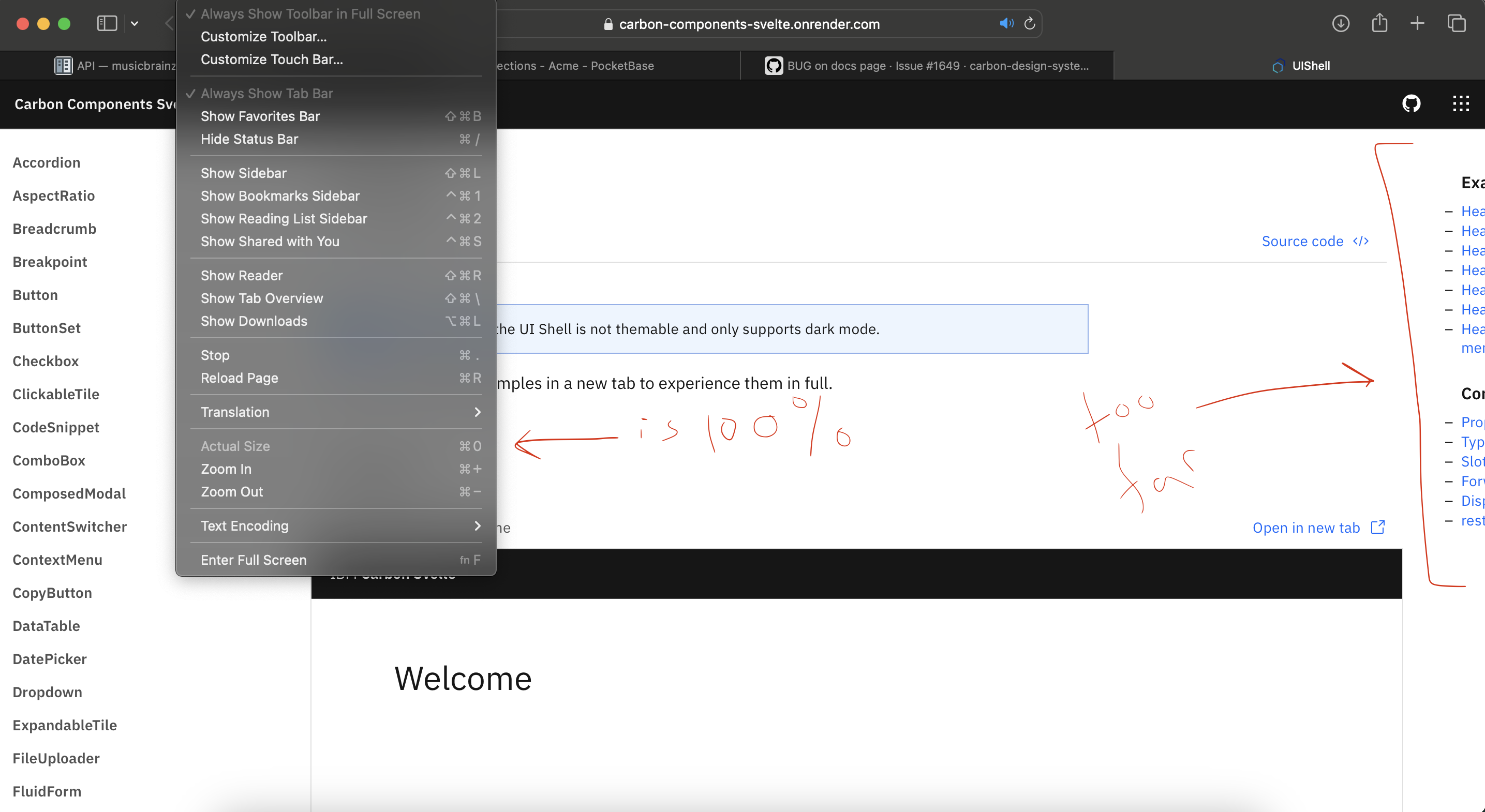1485x812 pixels.
Task: Show the tab overview icon
Action: pos(1457,24)
